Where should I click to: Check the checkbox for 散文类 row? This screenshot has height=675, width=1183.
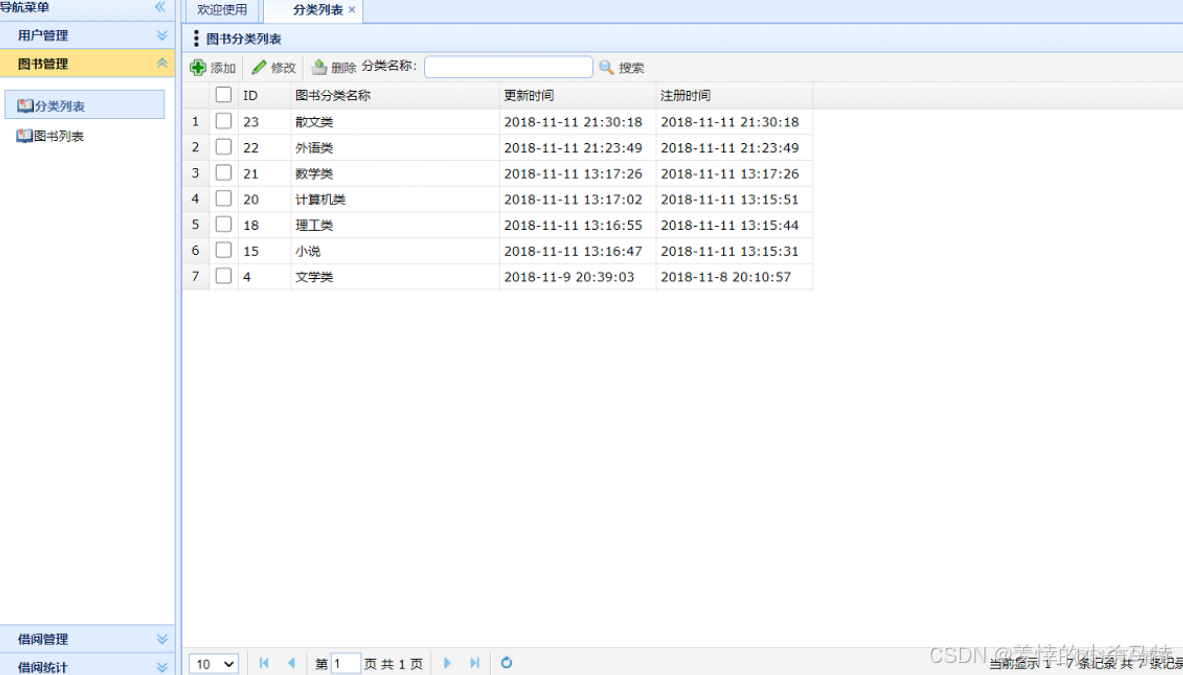[223, 121]
